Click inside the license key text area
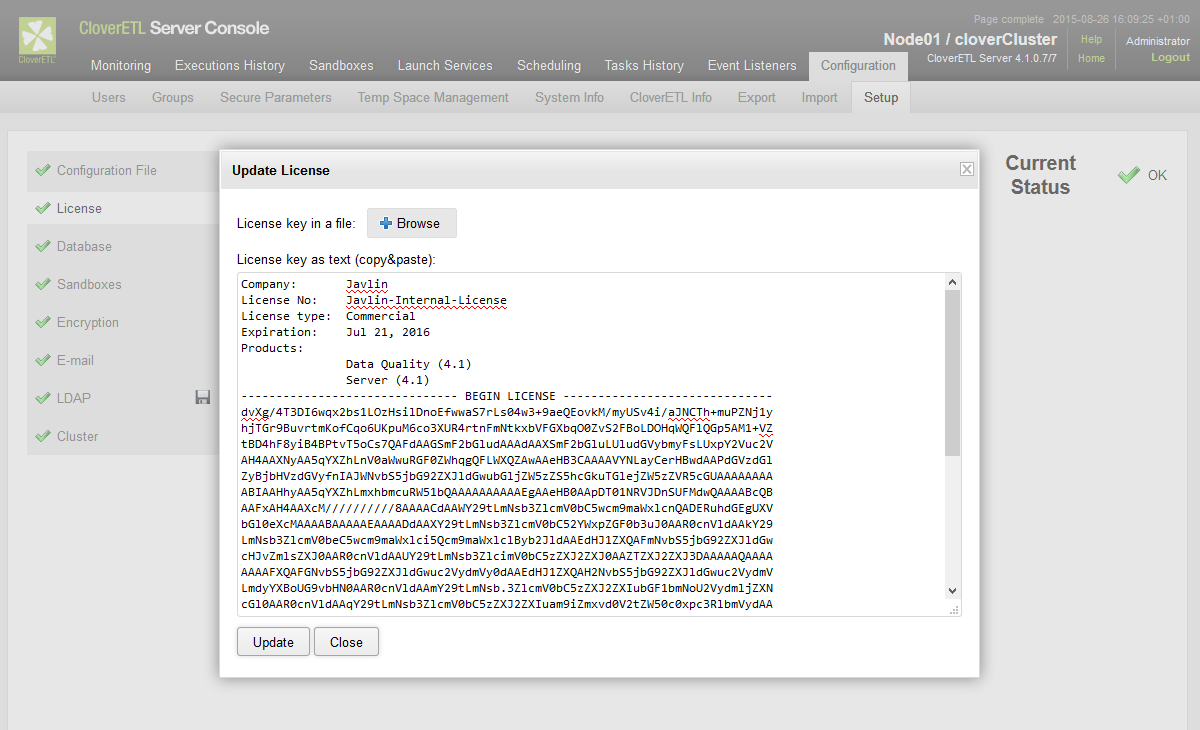Viewport: 1200px width, 730px height. [590, 444]
